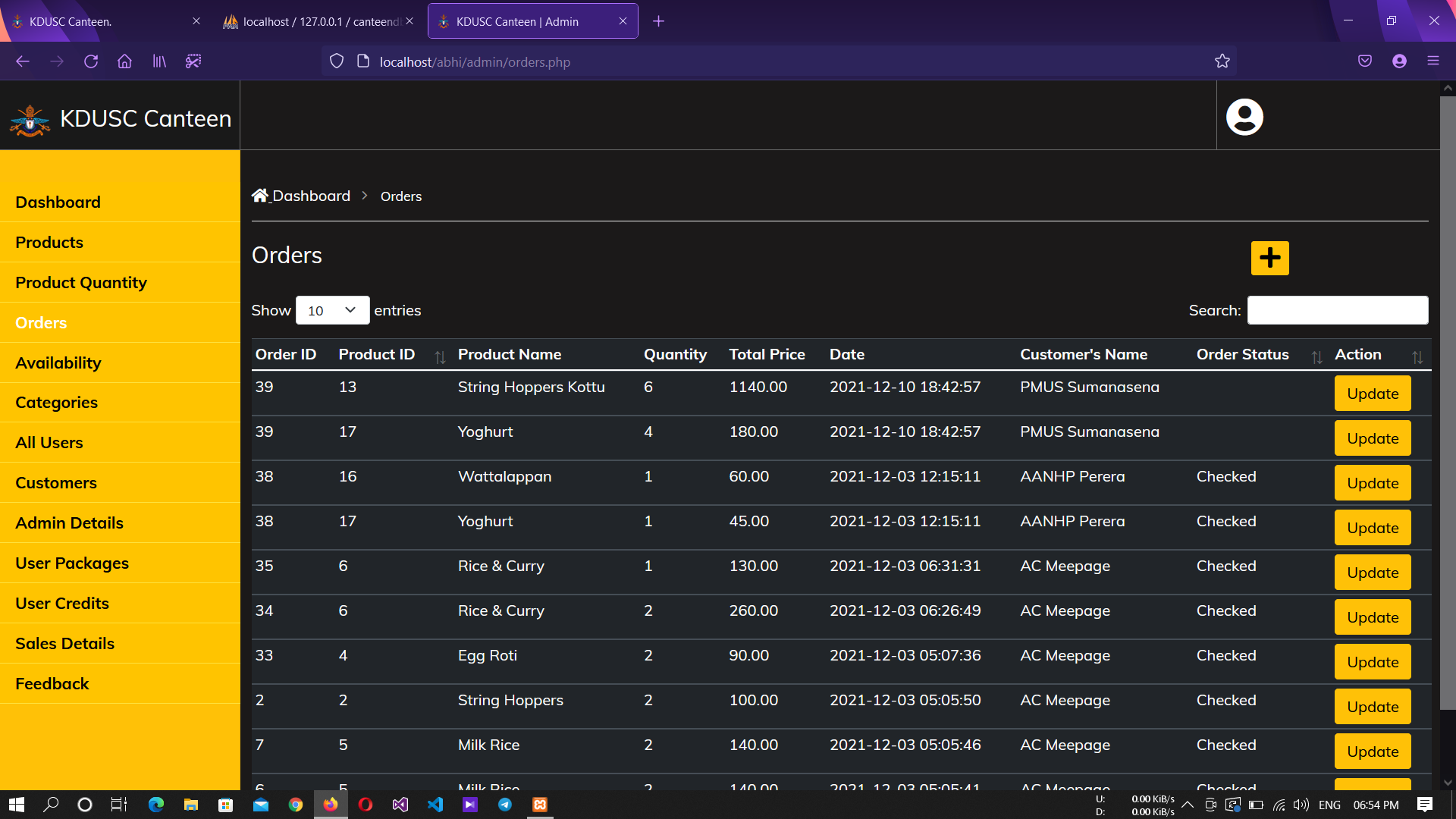The image size is (1456, 819).
Task: Click the Dashboard breadcrumb link
Action: [311, 196]
